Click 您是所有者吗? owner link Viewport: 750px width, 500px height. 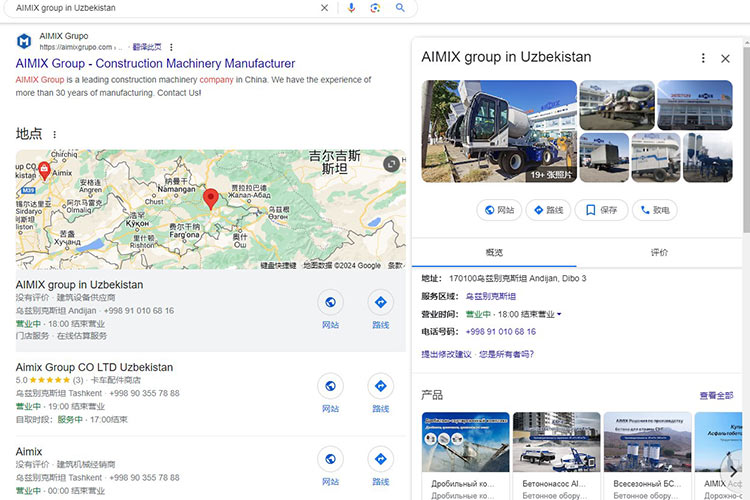[x=507, y=354]
